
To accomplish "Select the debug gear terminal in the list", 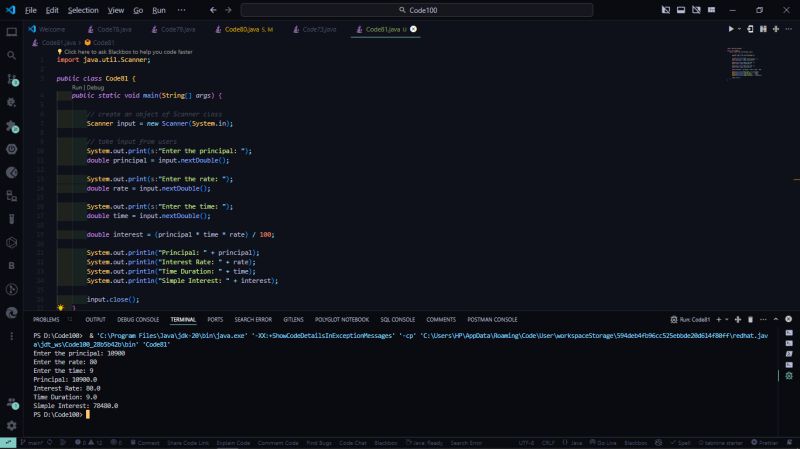I will [789, 376].
